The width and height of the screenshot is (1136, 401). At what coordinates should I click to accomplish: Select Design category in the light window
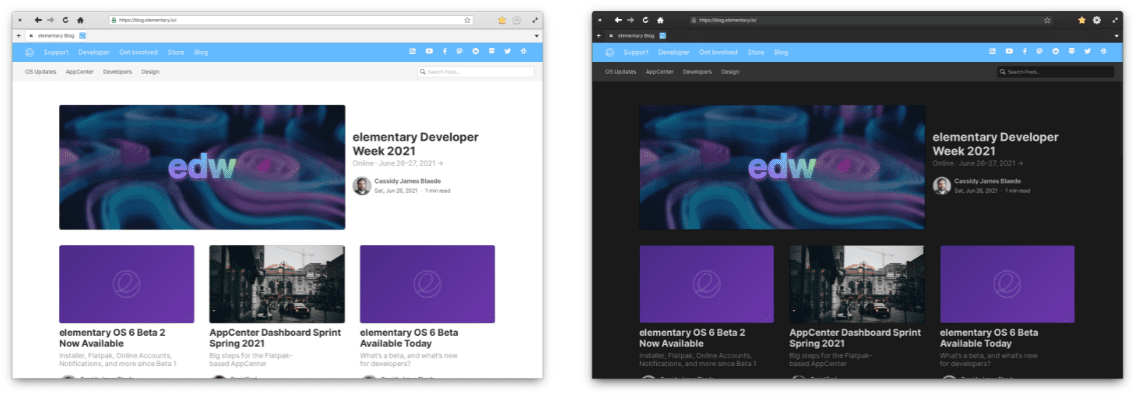(150, 72)
